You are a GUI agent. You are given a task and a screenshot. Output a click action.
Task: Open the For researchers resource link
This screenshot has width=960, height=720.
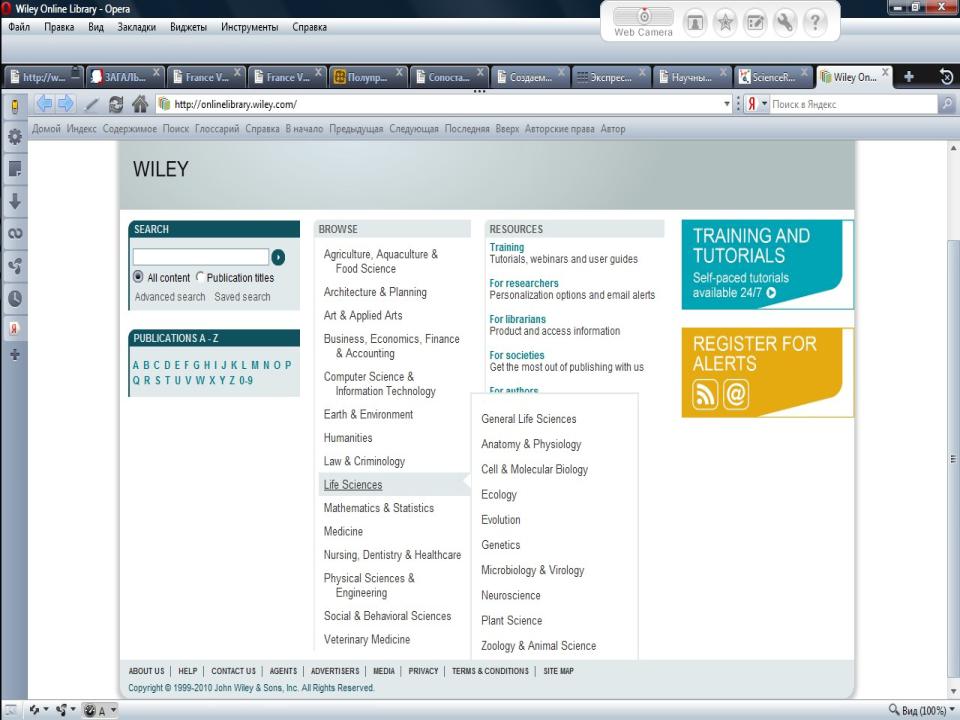pyautogui.click(x=524, y=283)
